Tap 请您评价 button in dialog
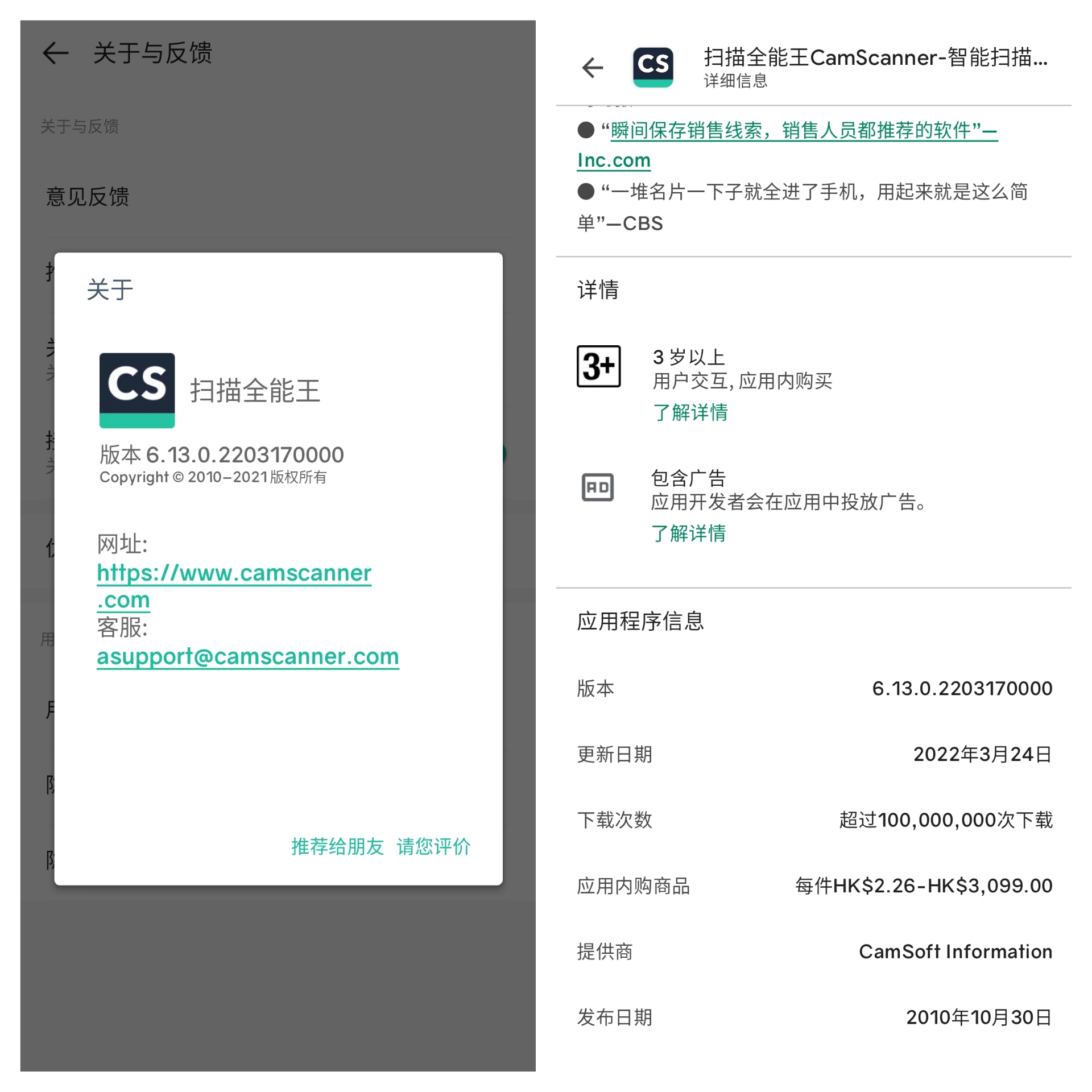The image size is (1092, 1092). (433, 846)
